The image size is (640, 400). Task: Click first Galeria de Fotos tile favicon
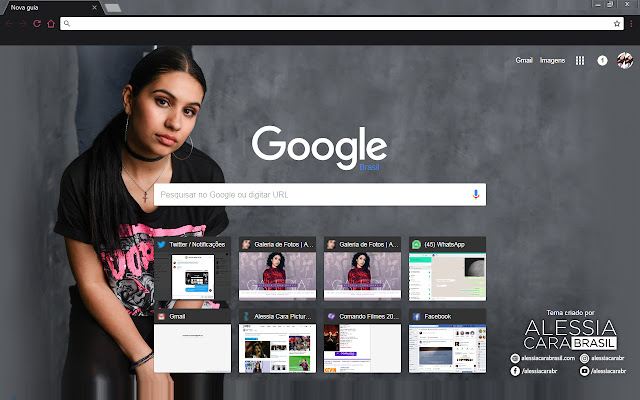(x=246, y=244)
